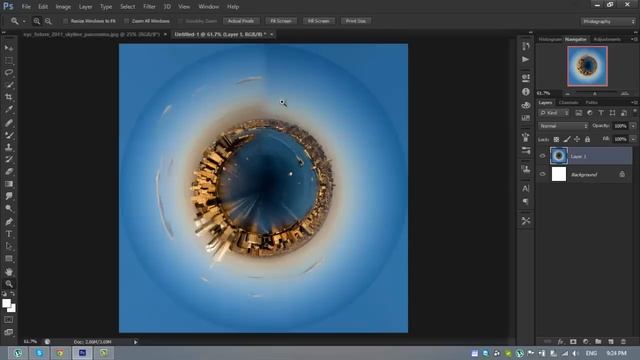Select the Gradient tool

[9, 184]
